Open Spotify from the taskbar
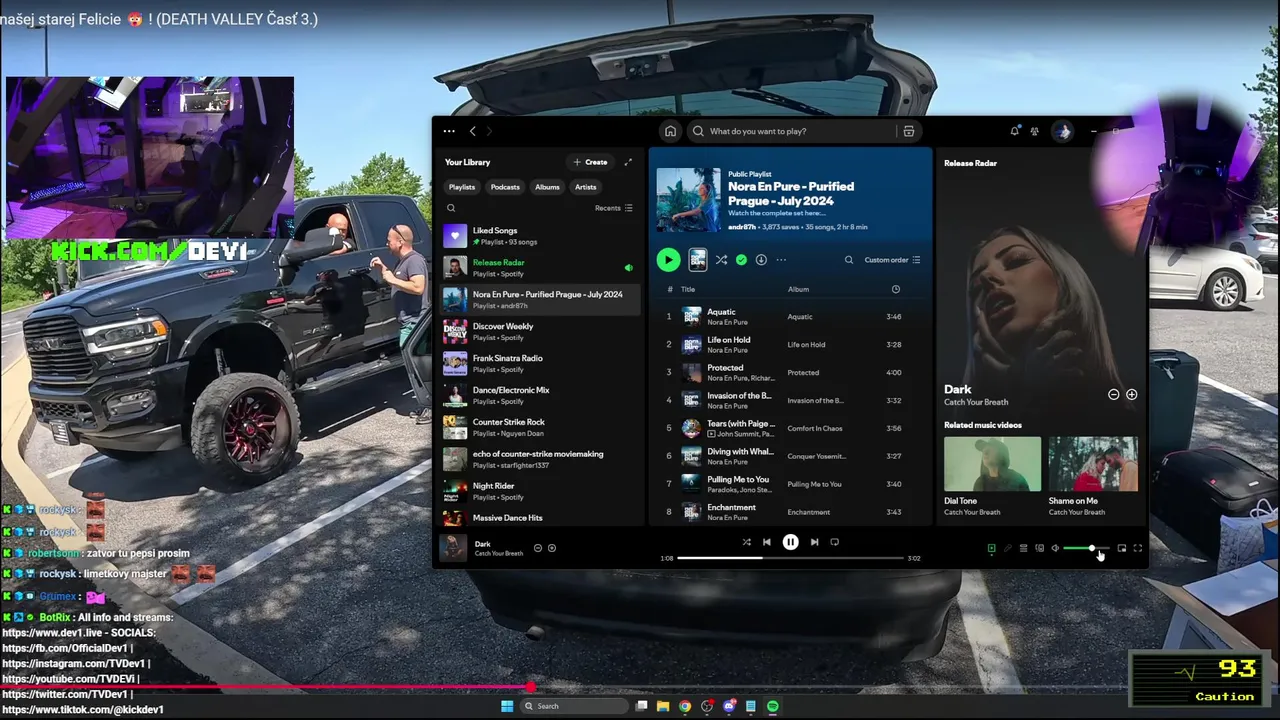1280x720 pixels. pyautogui.click(x=773, y=706)
